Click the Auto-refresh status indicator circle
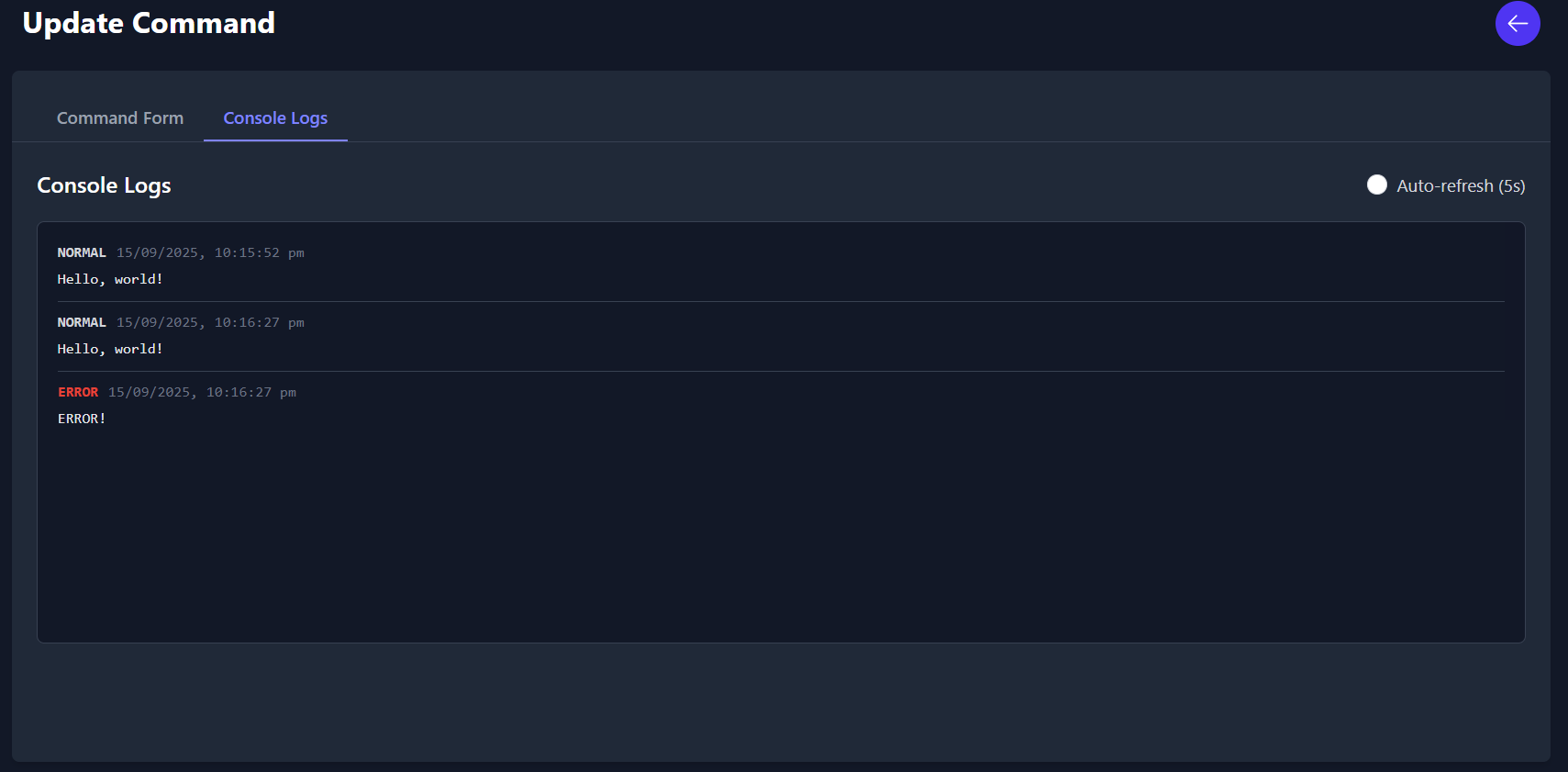Screen dimensions: 1568x772 1376,185
